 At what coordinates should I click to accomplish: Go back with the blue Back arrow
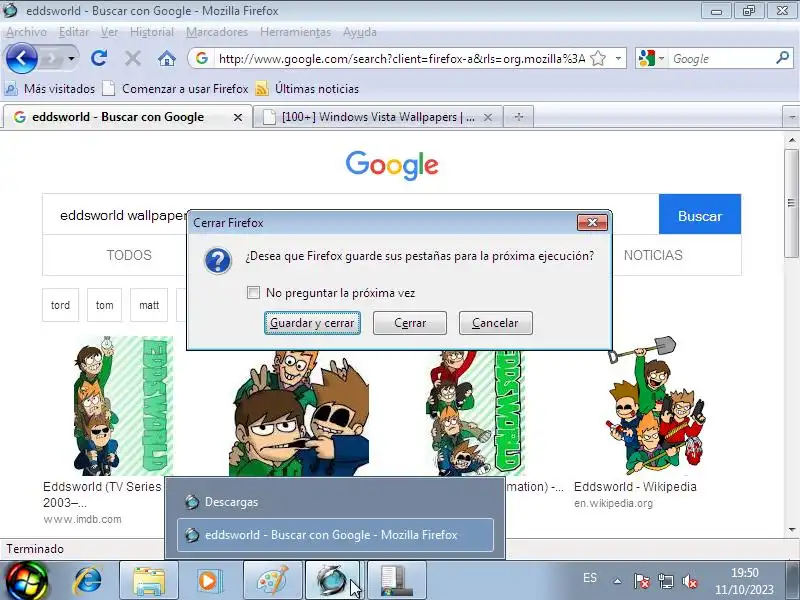point(21,58)
